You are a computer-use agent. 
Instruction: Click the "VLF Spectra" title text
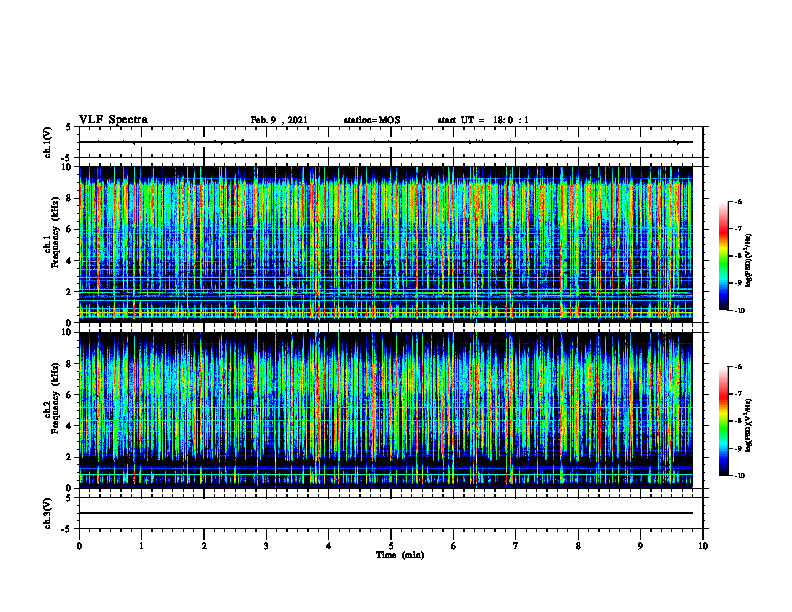coord(113,120)
